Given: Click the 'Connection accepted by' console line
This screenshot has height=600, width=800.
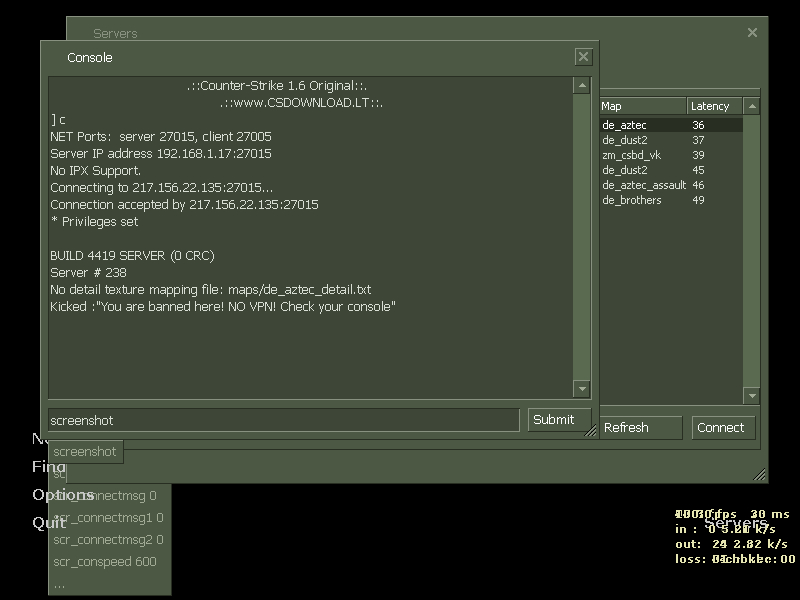Looking at the screenshot, I should pos(184,205).
